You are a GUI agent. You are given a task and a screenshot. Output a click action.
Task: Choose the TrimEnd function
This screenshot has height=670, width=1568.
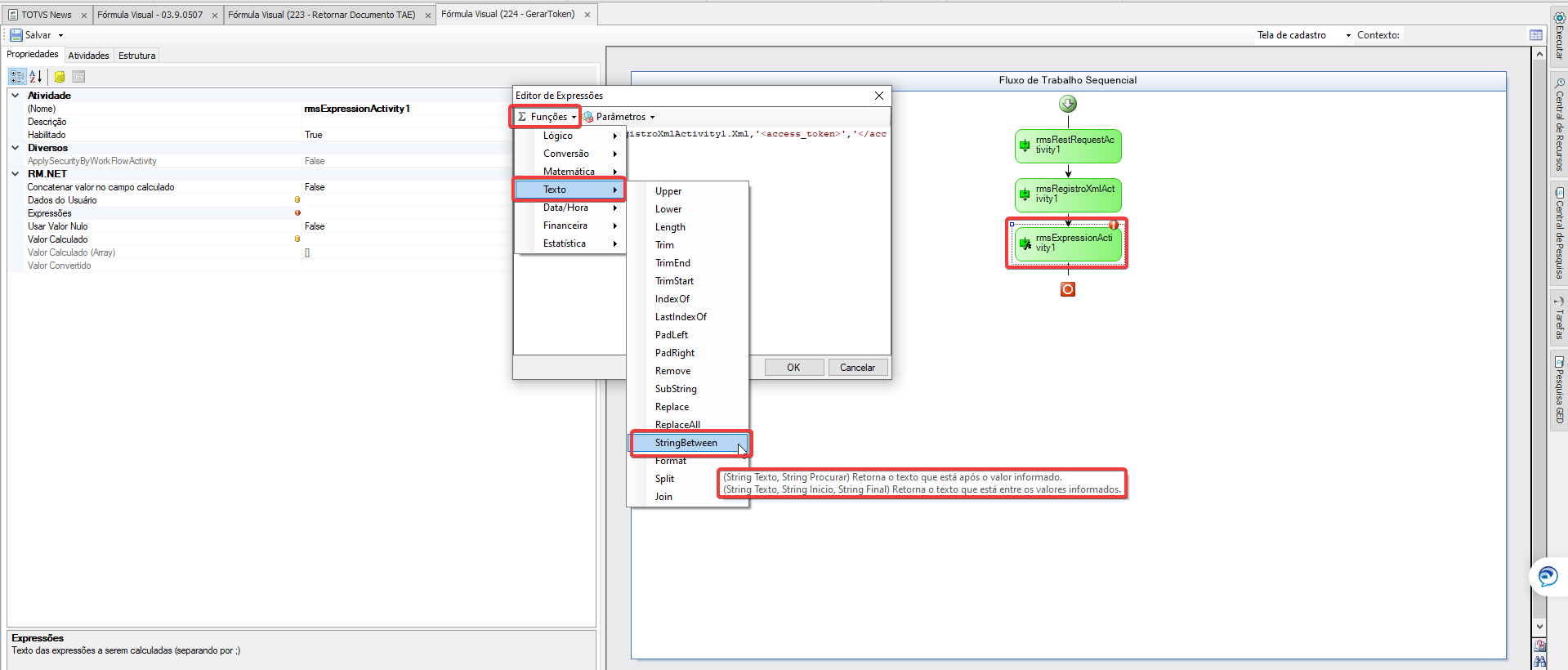click(x=688, y=263)
